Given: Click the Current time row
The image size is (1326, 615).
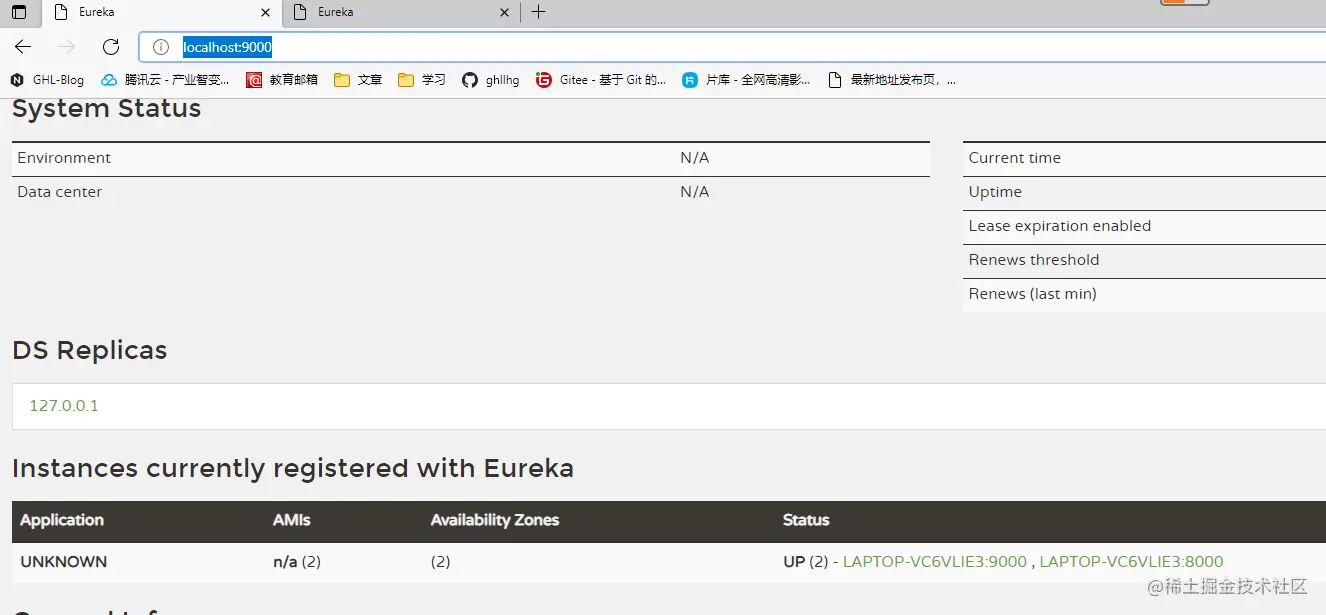Looking at the screenshot, I should (x=1144, y=159).
